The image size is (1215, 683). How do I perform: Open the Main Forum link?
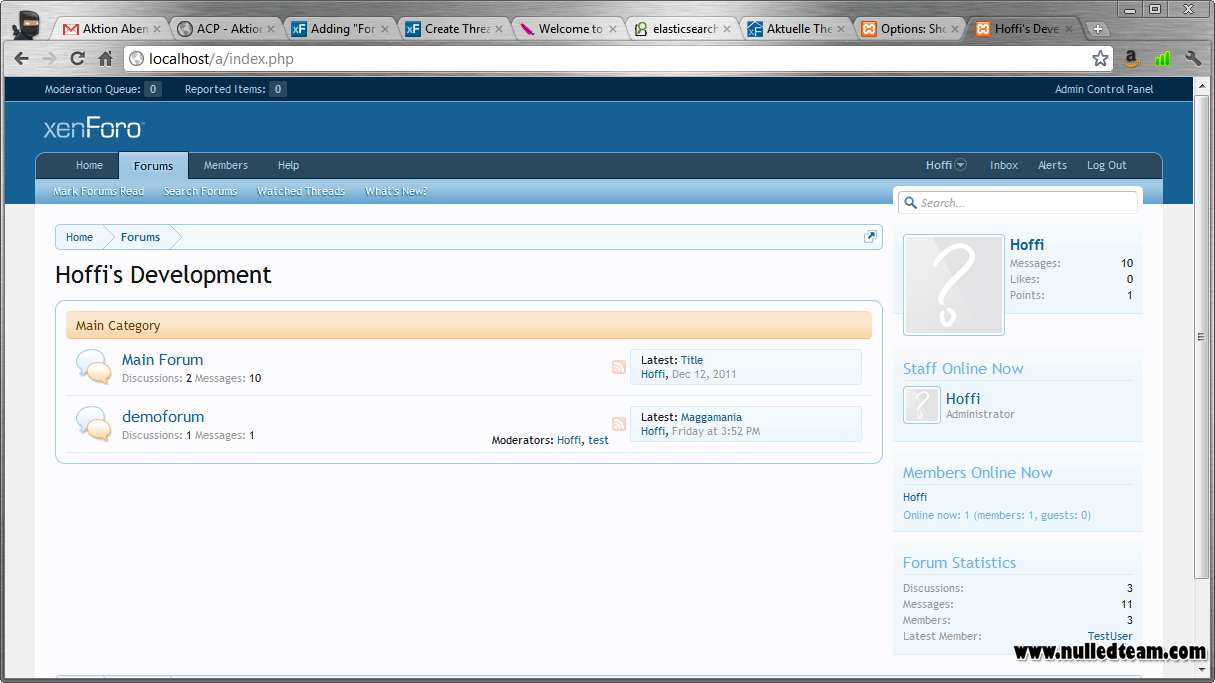[162, 359]
